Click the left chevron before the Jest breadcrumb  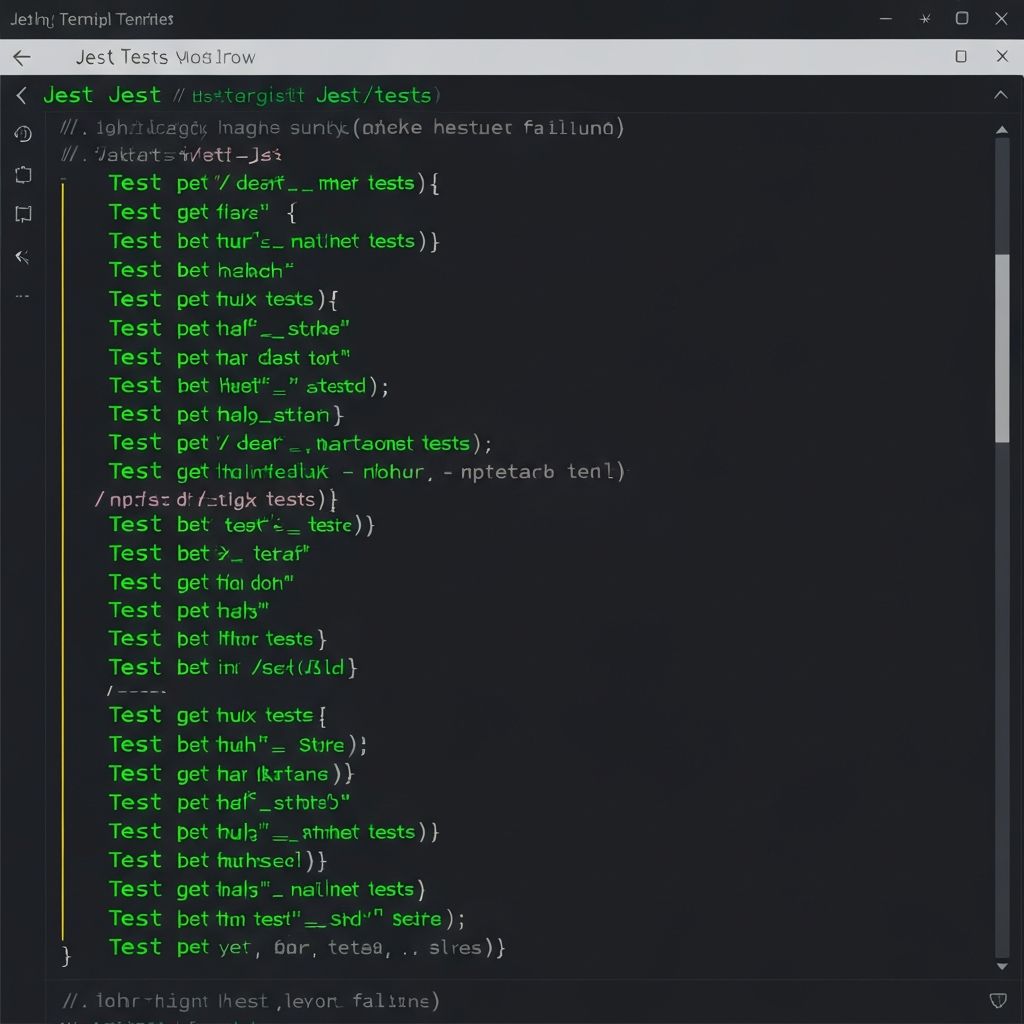[x=22, y=96]
